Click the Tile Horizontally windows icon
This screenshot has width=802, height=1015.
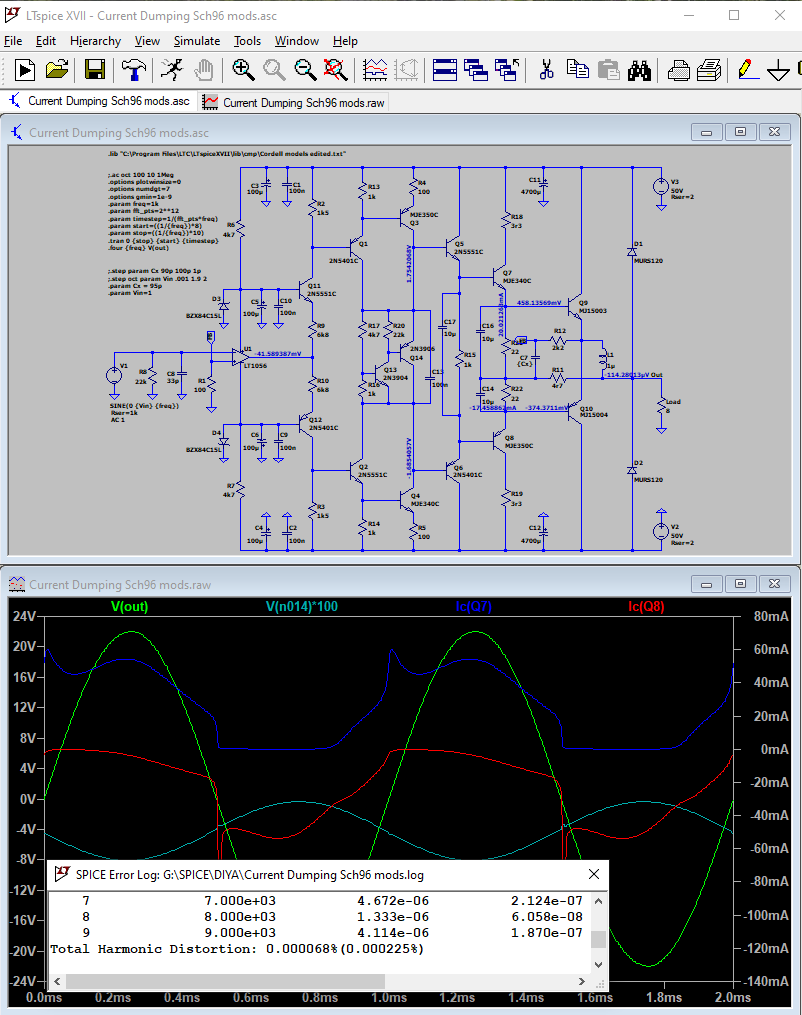(445, 70)
